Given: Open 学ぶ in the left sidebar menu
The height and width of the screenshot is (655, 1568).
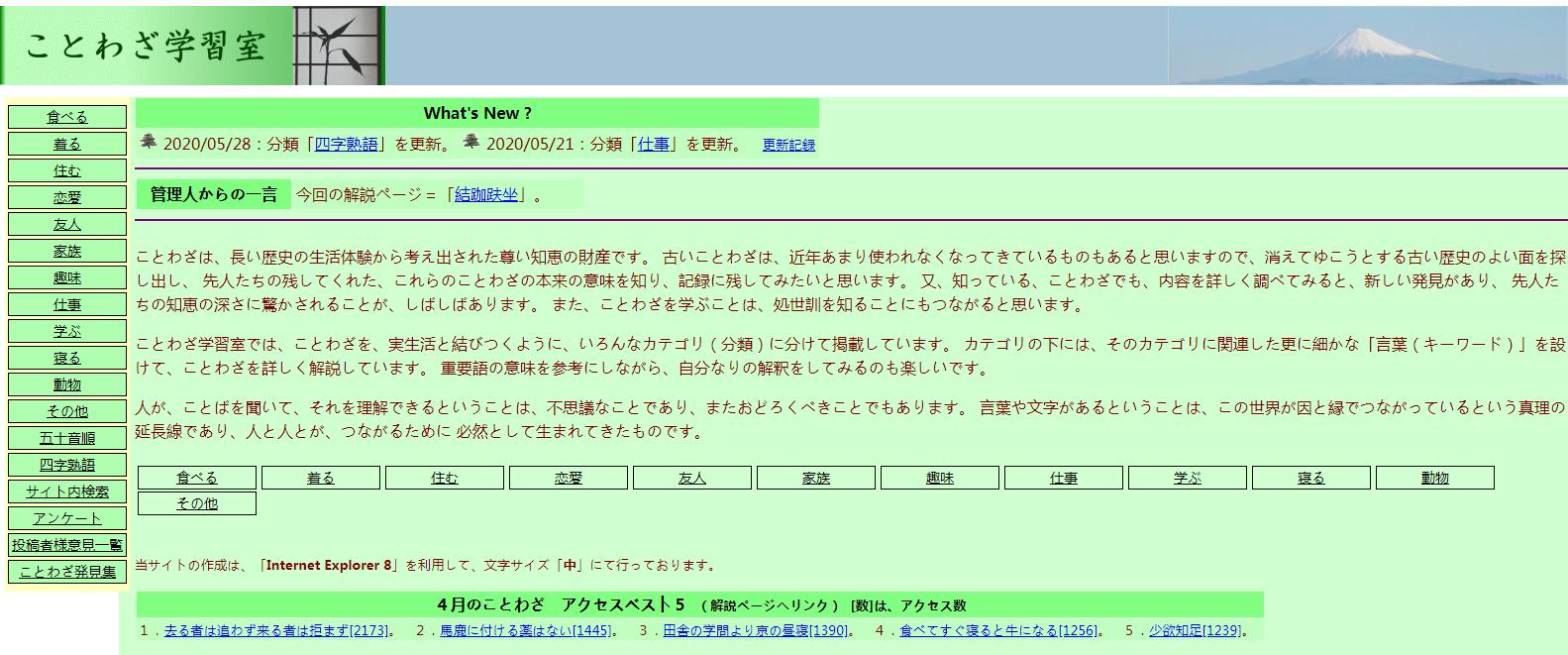Looking at the screenshot, I should 67,331.
